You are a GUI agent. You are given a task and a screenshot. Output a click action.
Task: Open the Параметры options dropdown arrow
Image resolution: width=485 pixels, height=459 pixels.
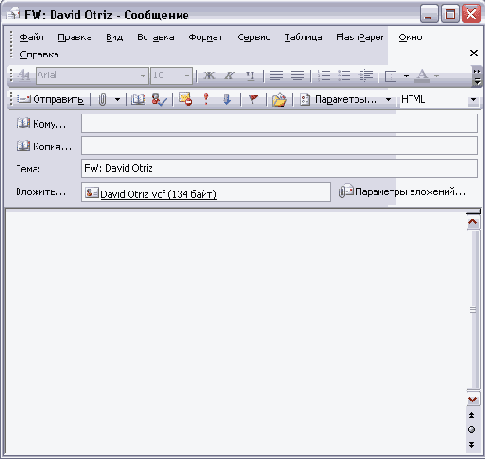(388, 99)
